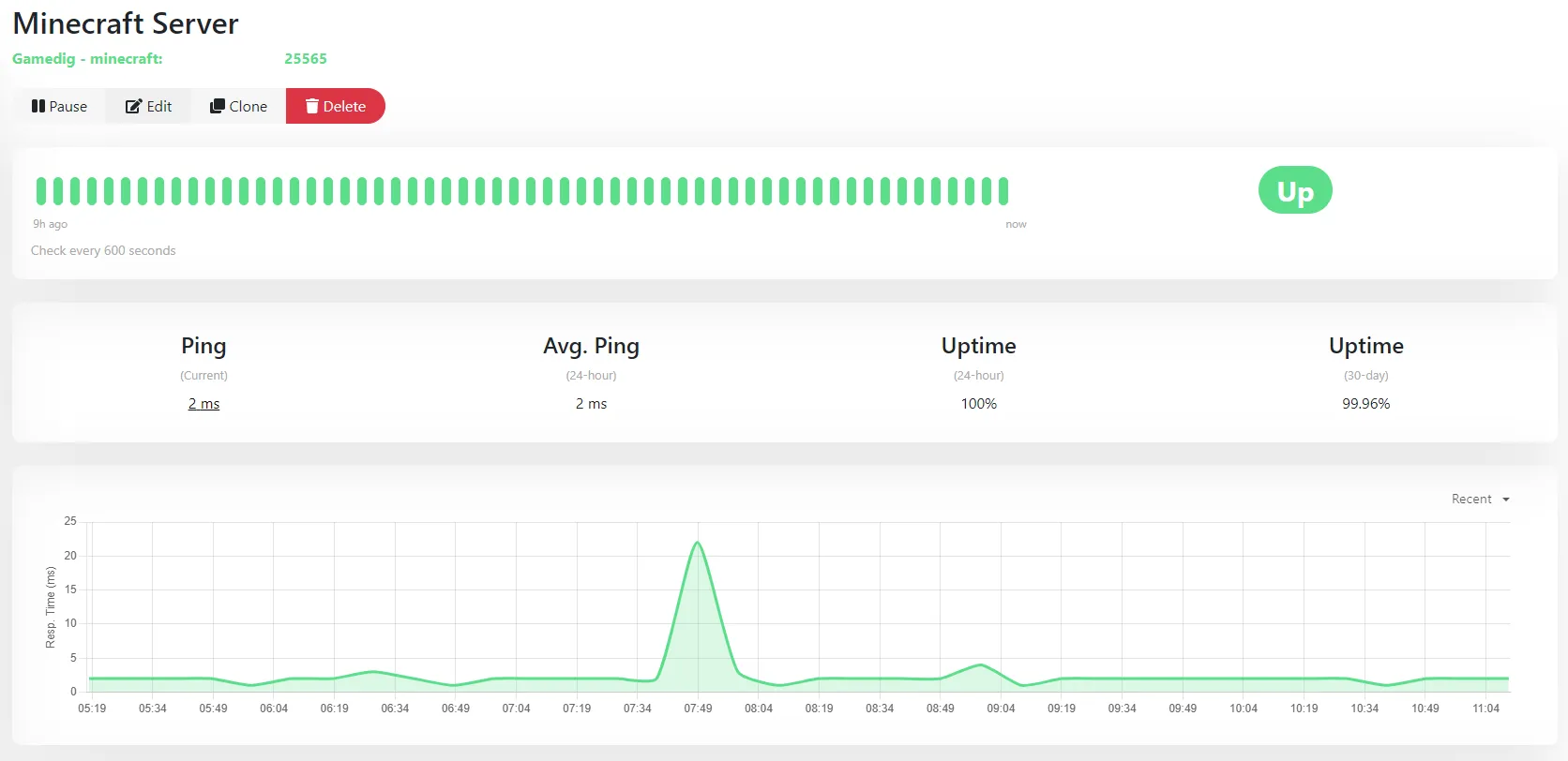Click the trash can icon
The image size is (1568, 761).
point(312,106)
